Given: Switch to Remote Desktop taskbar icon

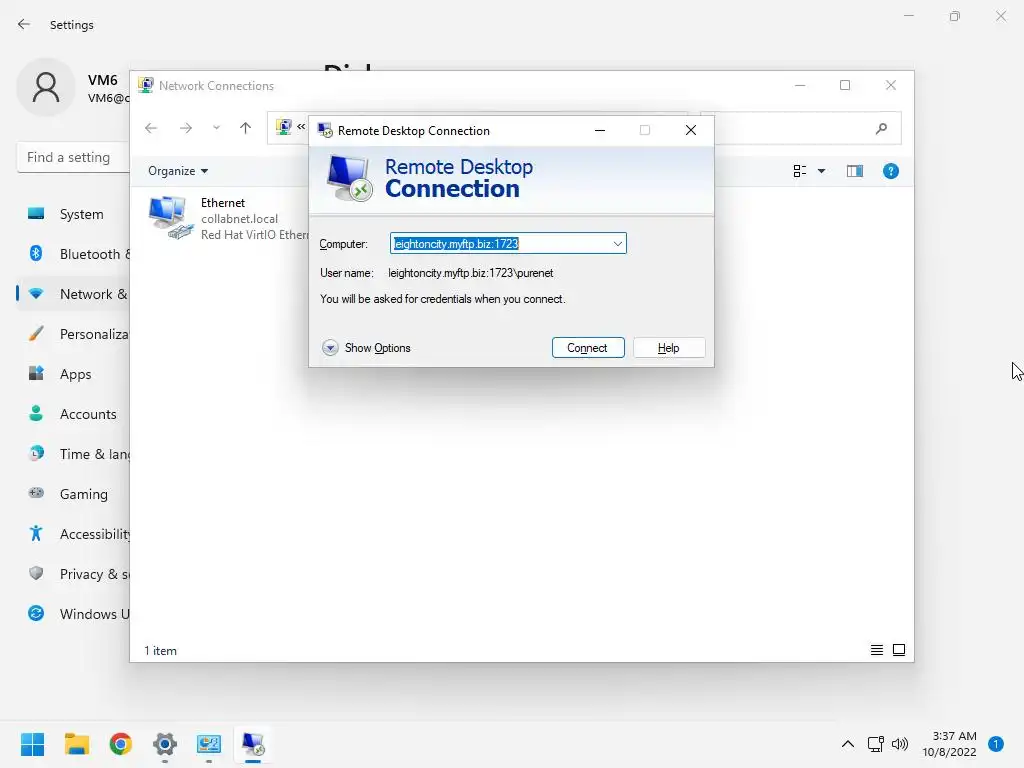Looking at the screenshot, I should 253,744.
